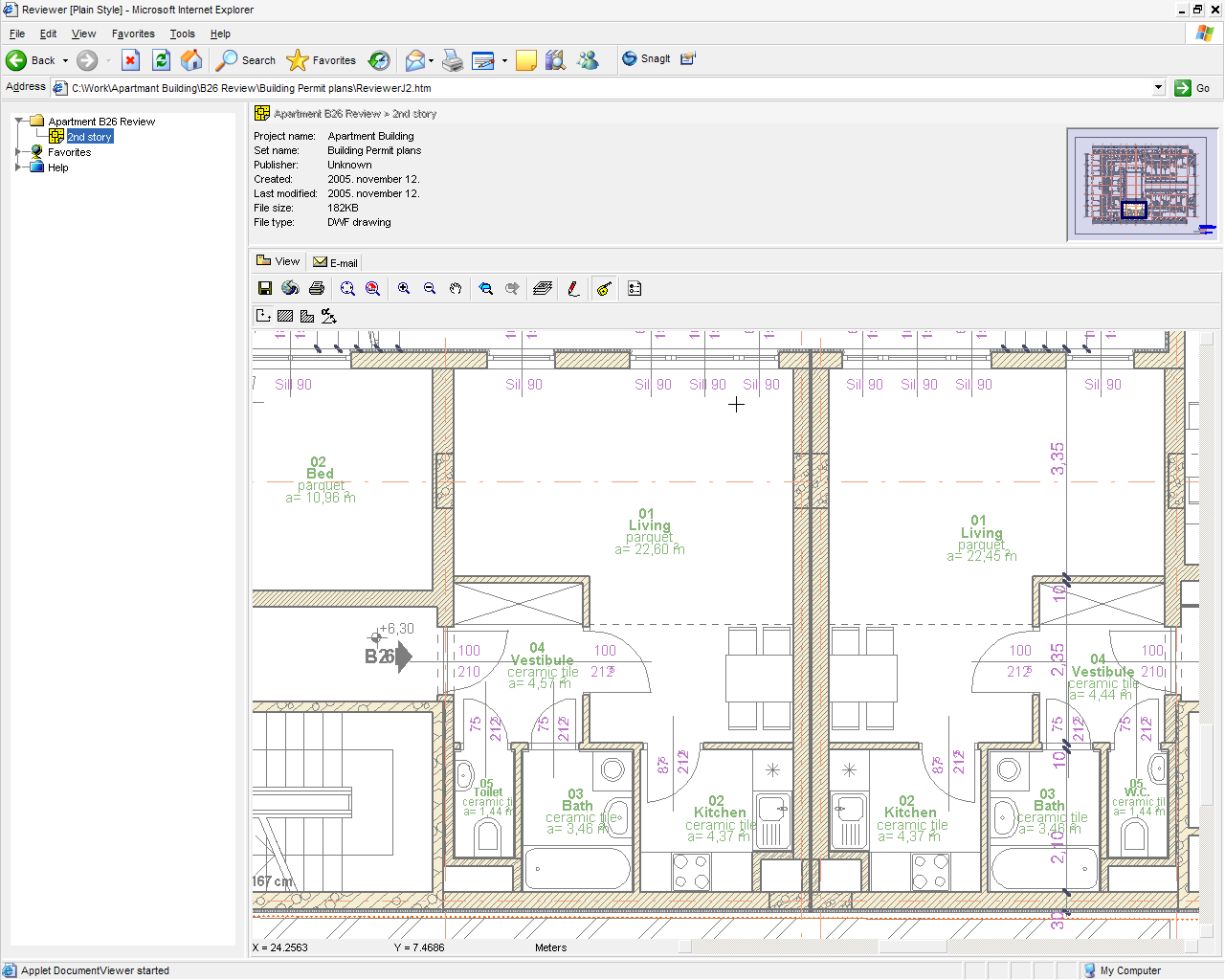Toggle the yellow tape measure tool
The height and width of the screenshot is (980, 1225).
pos(604,288)
